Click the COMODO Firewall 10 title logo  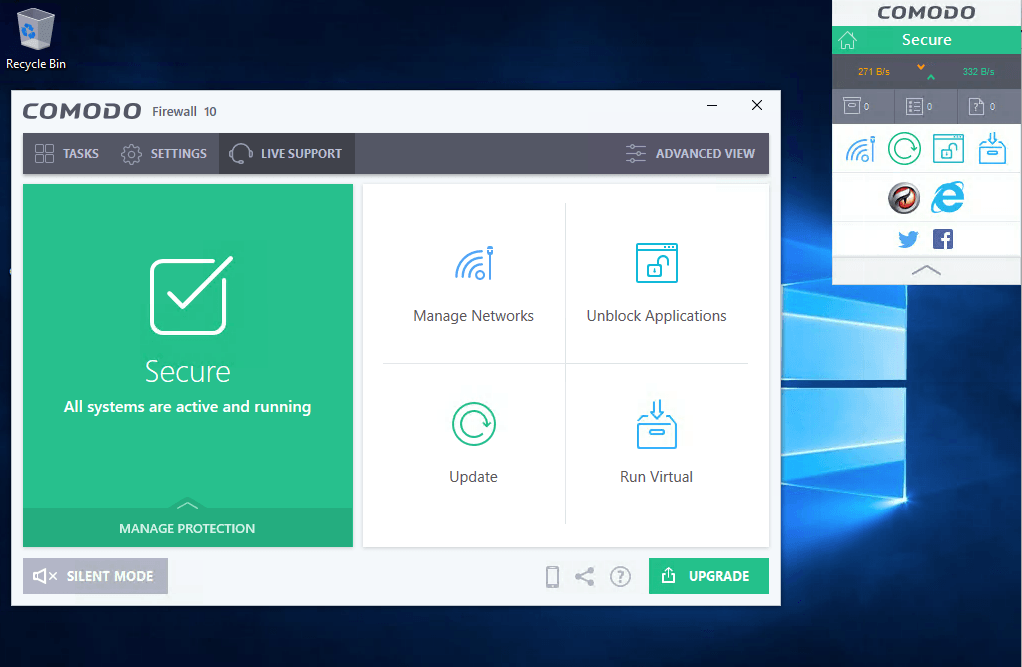point(120,111)
